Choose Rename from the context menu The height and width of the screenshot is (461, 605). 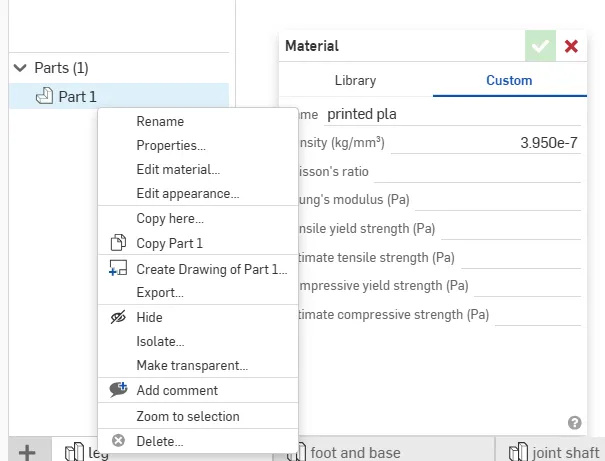coord(160,121)
